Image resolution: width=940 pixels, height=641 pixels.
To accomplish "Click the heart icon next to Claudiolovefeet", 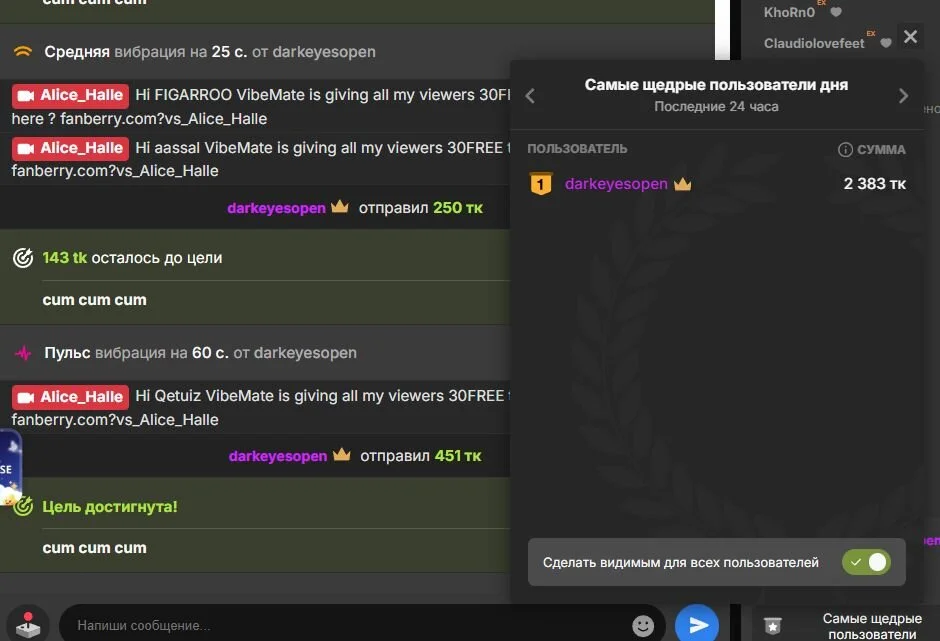I will tap(885, 44).
